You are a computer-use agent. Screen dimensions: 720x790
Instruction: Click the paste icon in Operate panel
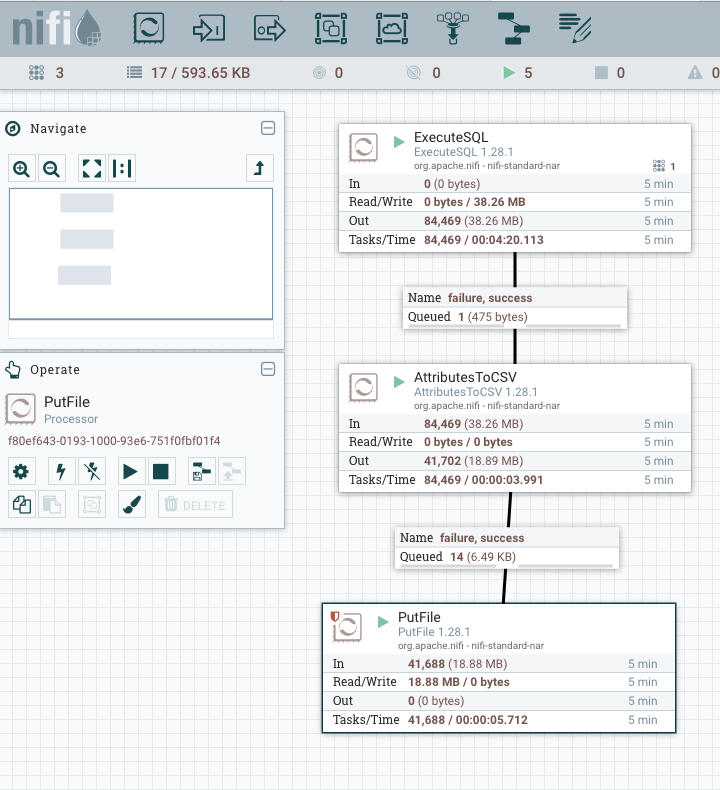51,504
